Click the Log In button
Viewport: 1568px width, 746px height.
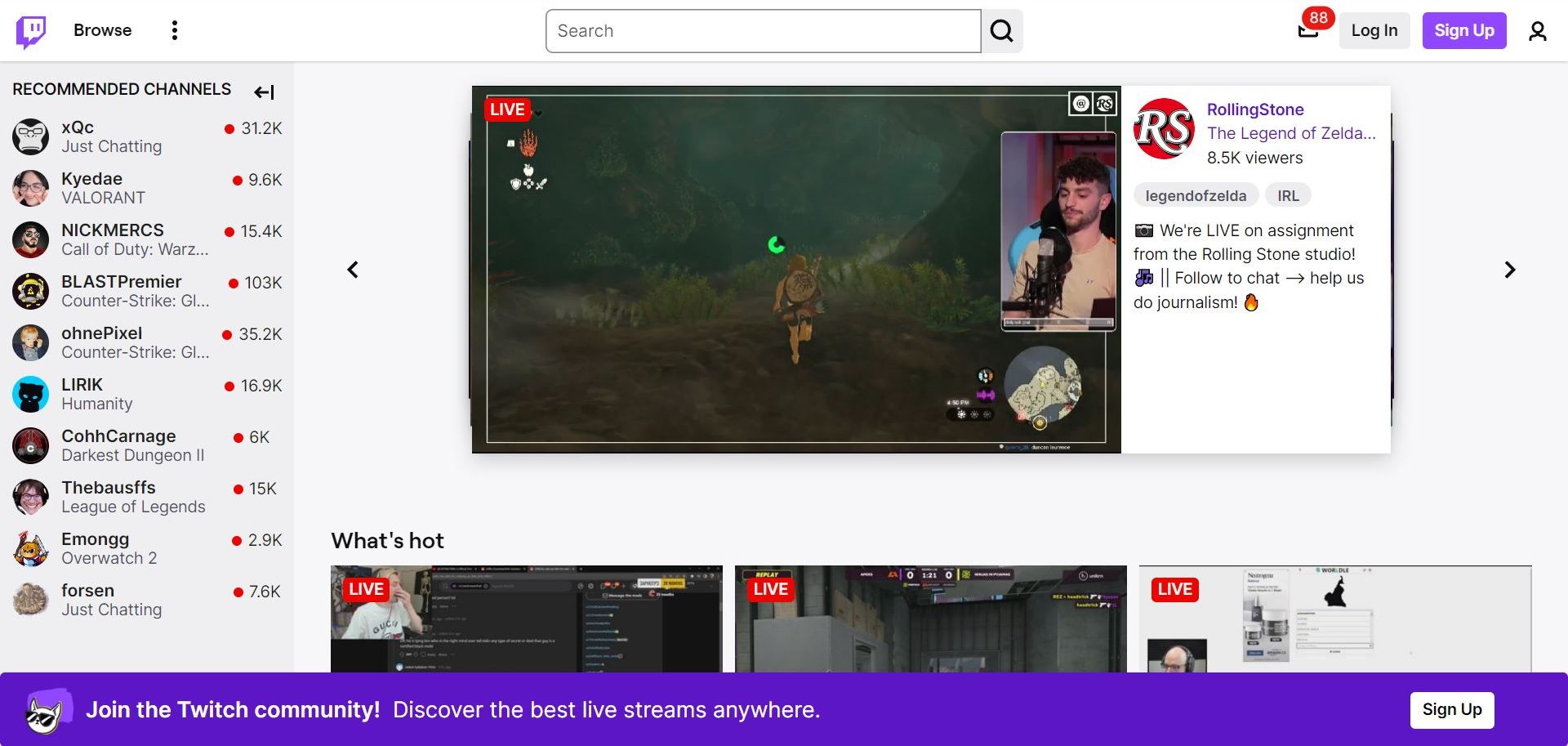point(1374,30)
